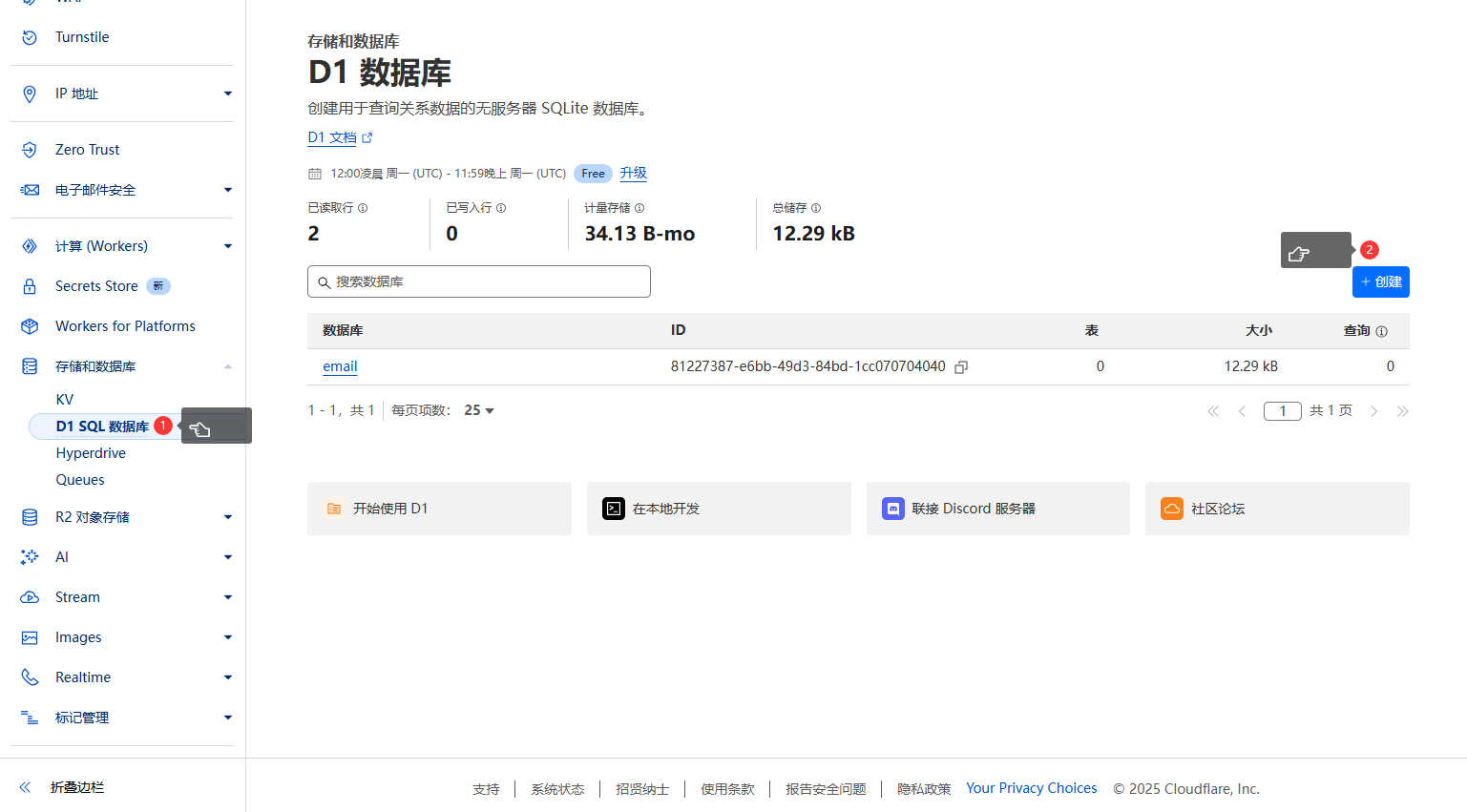Click inside the 搜索数据库 search field
This screenshot has width=1467, height=812.
click(478, 281)
